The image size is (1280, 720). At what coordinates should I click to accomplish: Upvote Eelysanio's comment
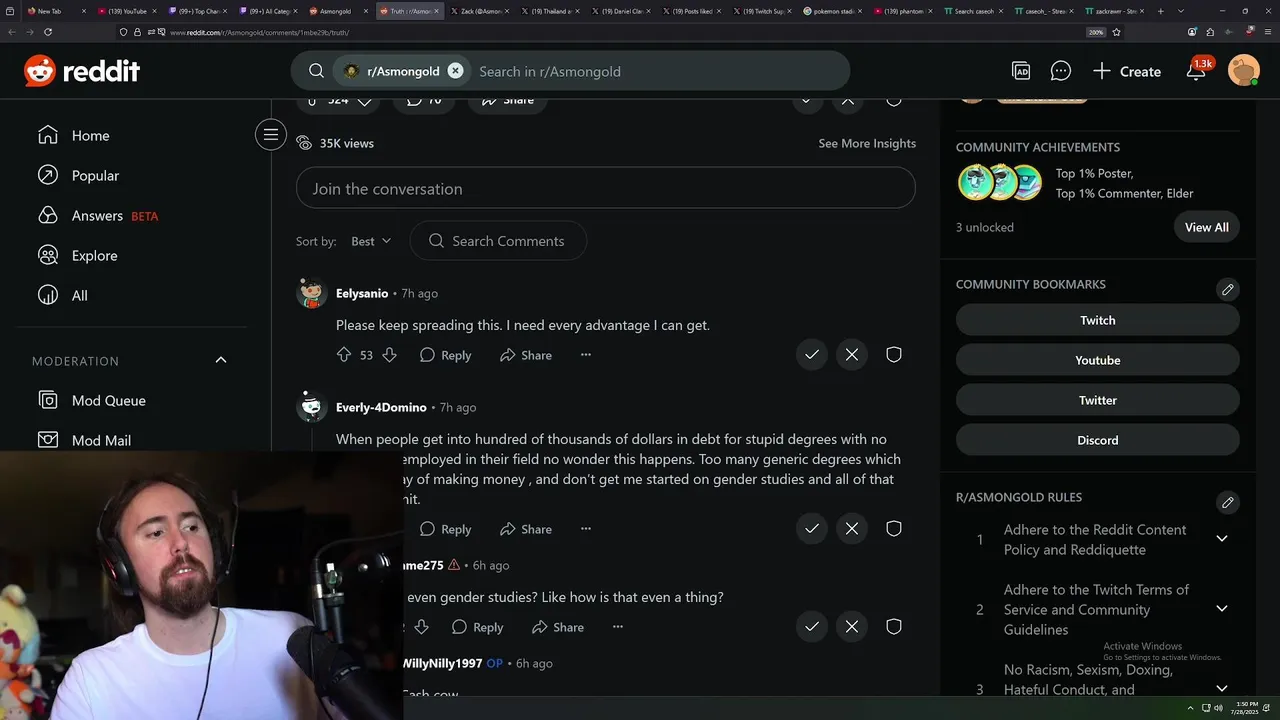(344, 355)
